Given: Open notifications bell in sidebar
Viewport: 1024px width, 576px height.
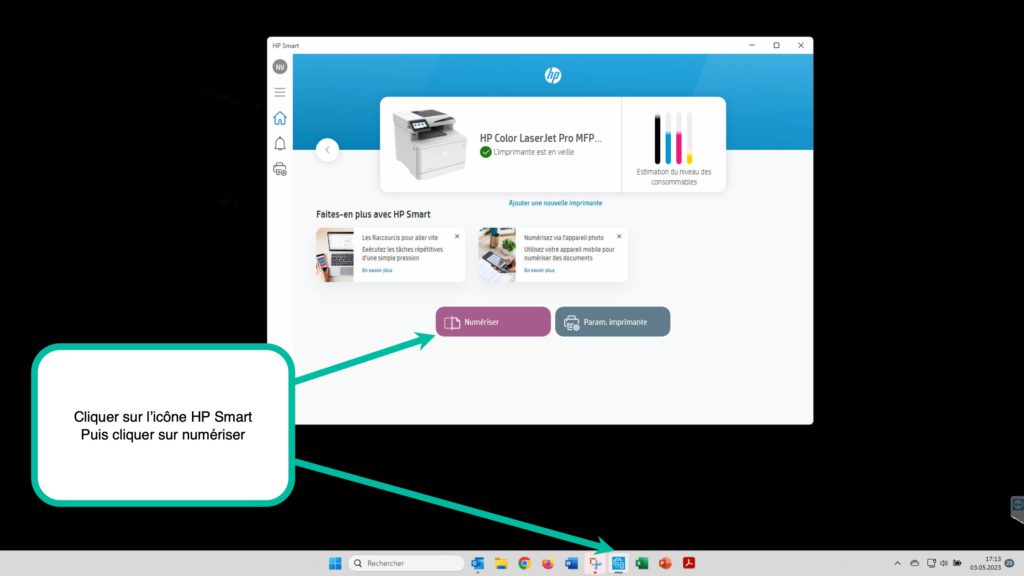Looking at the screenshot, I should (x=280, y=144).
